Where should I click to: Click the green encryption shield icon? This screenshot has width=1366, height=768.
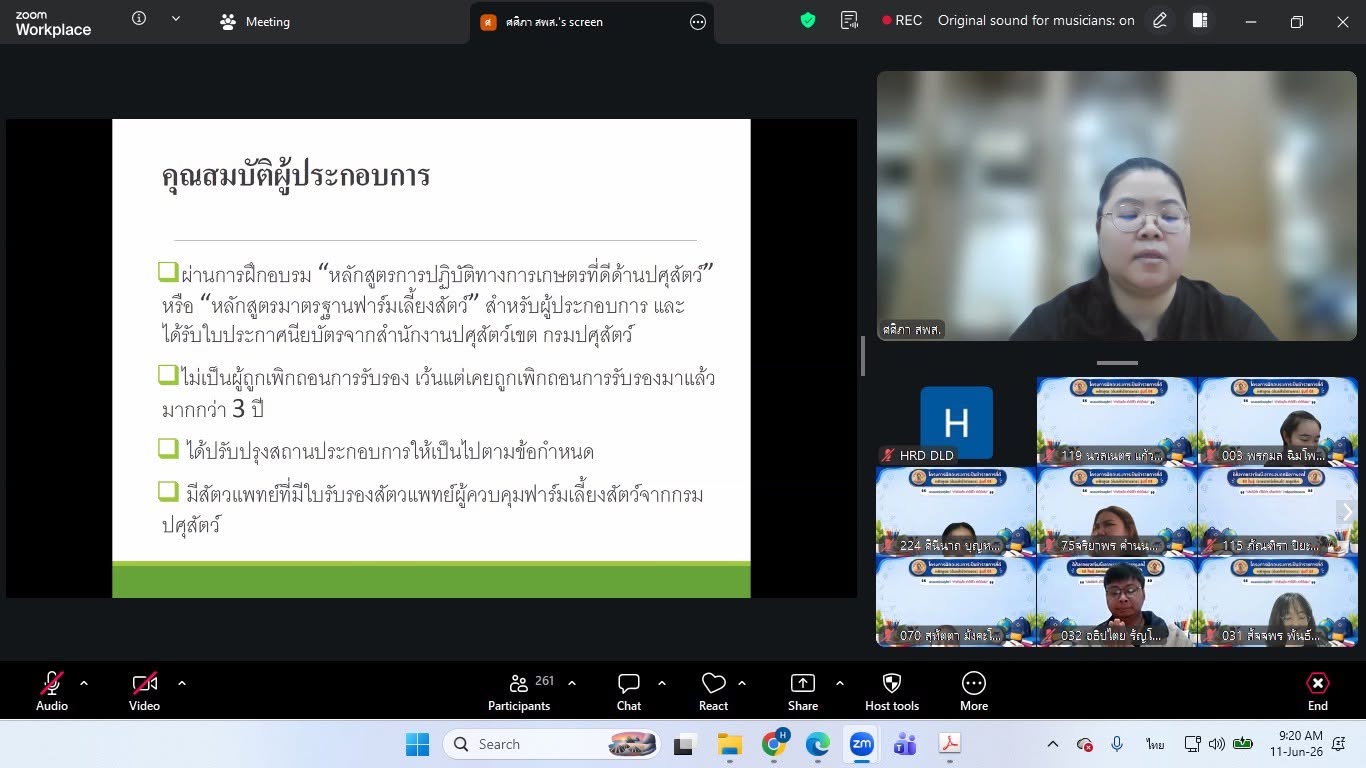coord(808,20)
